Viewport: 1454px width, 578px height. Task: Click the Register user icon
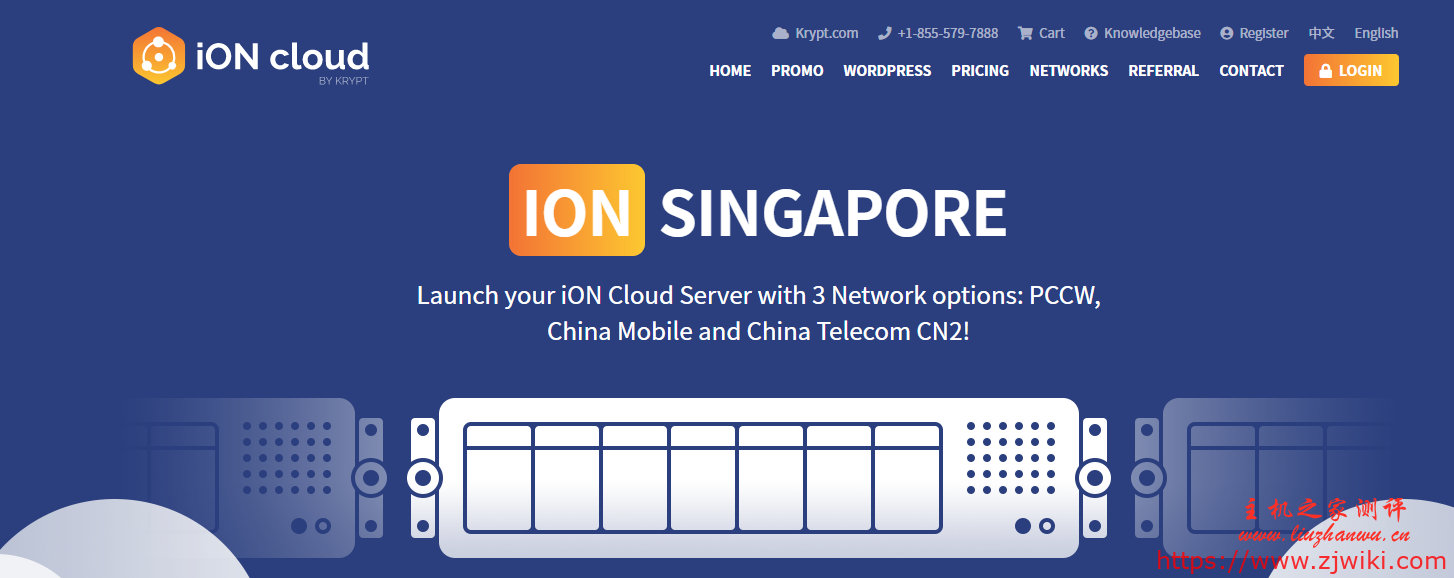click(x=1227, y=33)
